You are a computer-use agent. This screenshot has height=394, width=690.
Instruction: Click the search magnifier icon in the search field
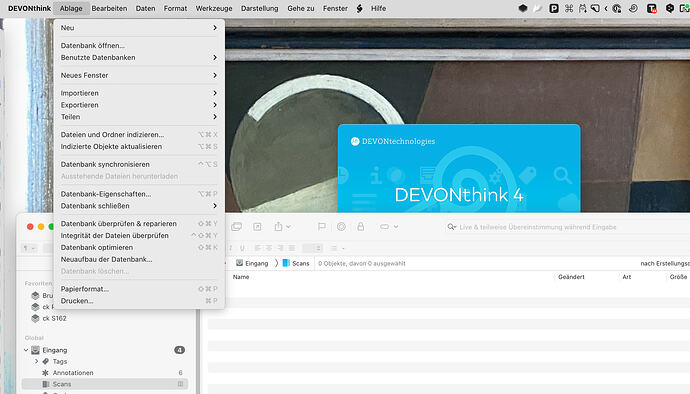pyautogui.click(x=451, y=227)
